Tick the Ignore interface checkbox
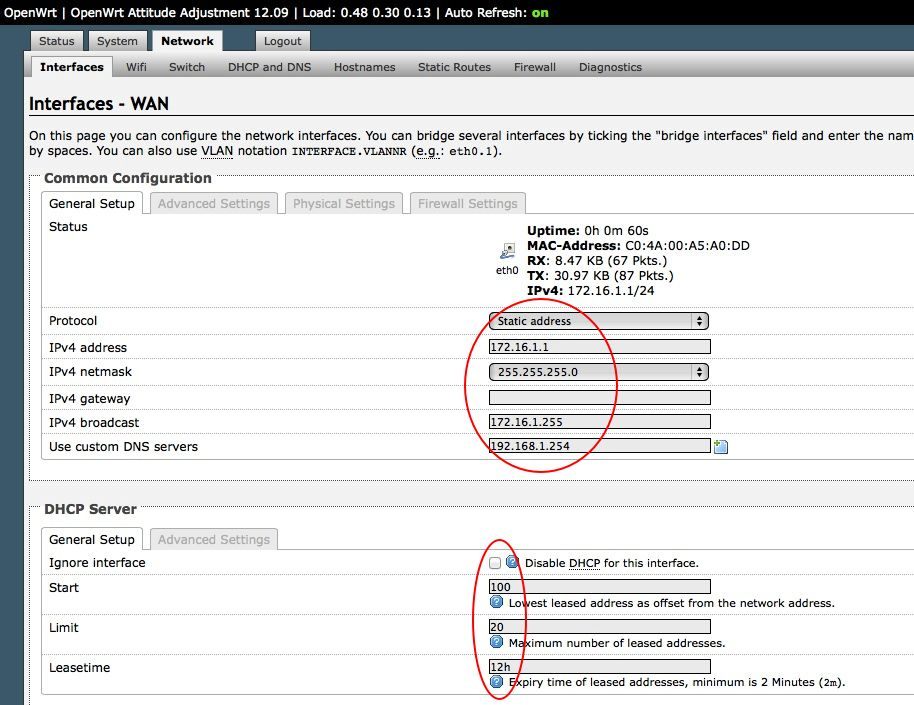The width and height of the screenshot is (914, 705). [495, 563]
